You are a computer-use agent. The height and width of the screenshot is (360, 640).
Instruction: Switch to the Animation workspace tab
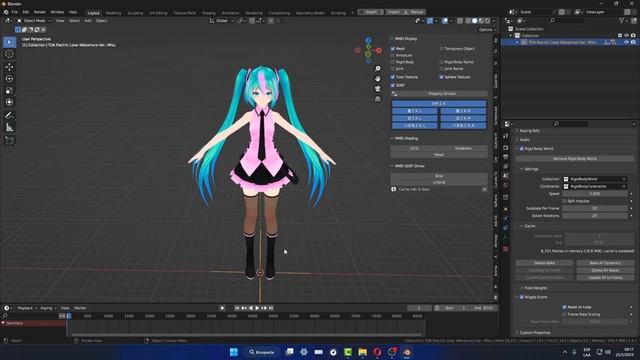click(x=230, y=13)
